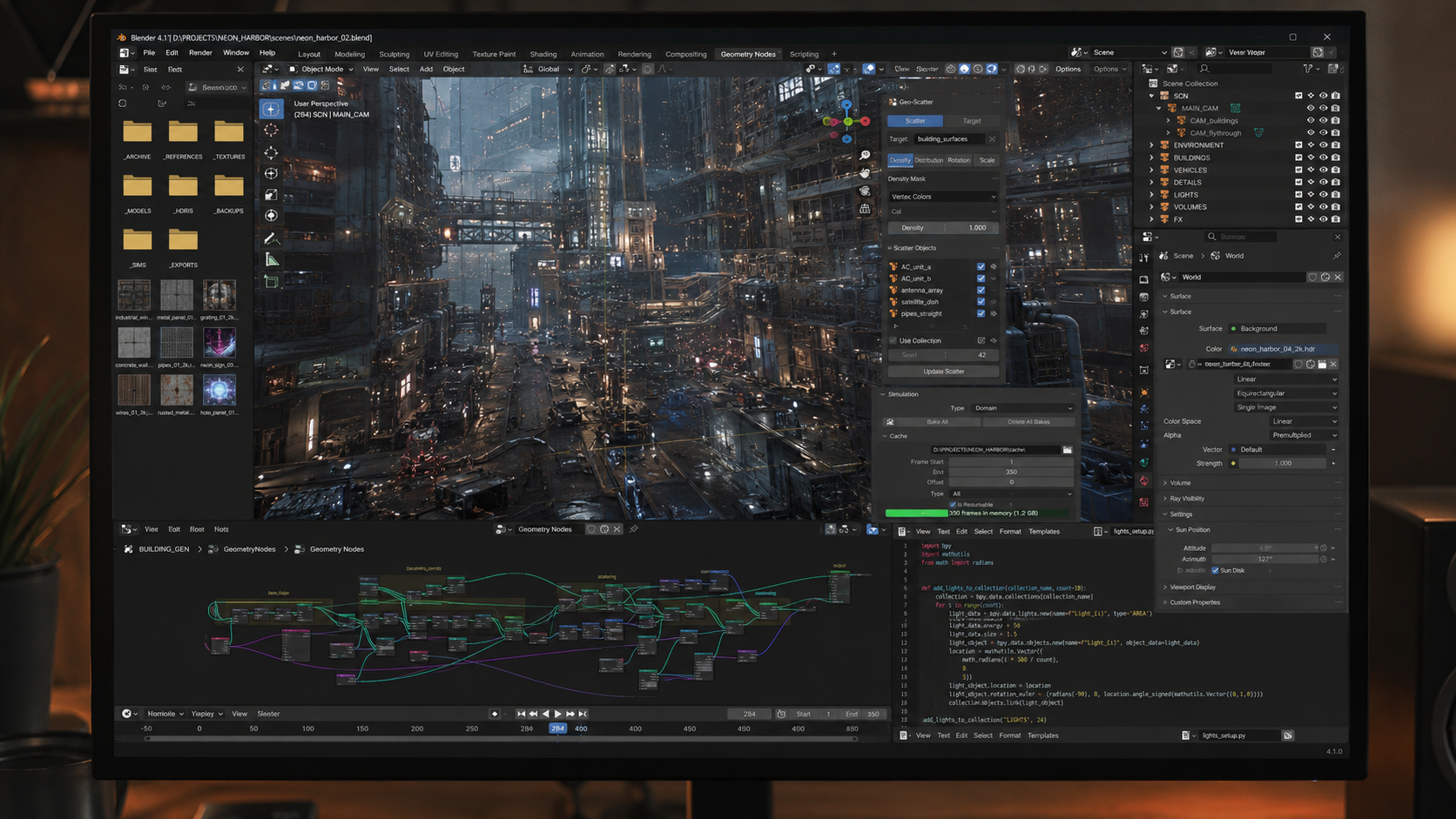This screenshot has height=819, width=1456.
Task: Open the Distribution tab in Geo-Scatter
Action: pyautogui.click(x=928, y=160)
